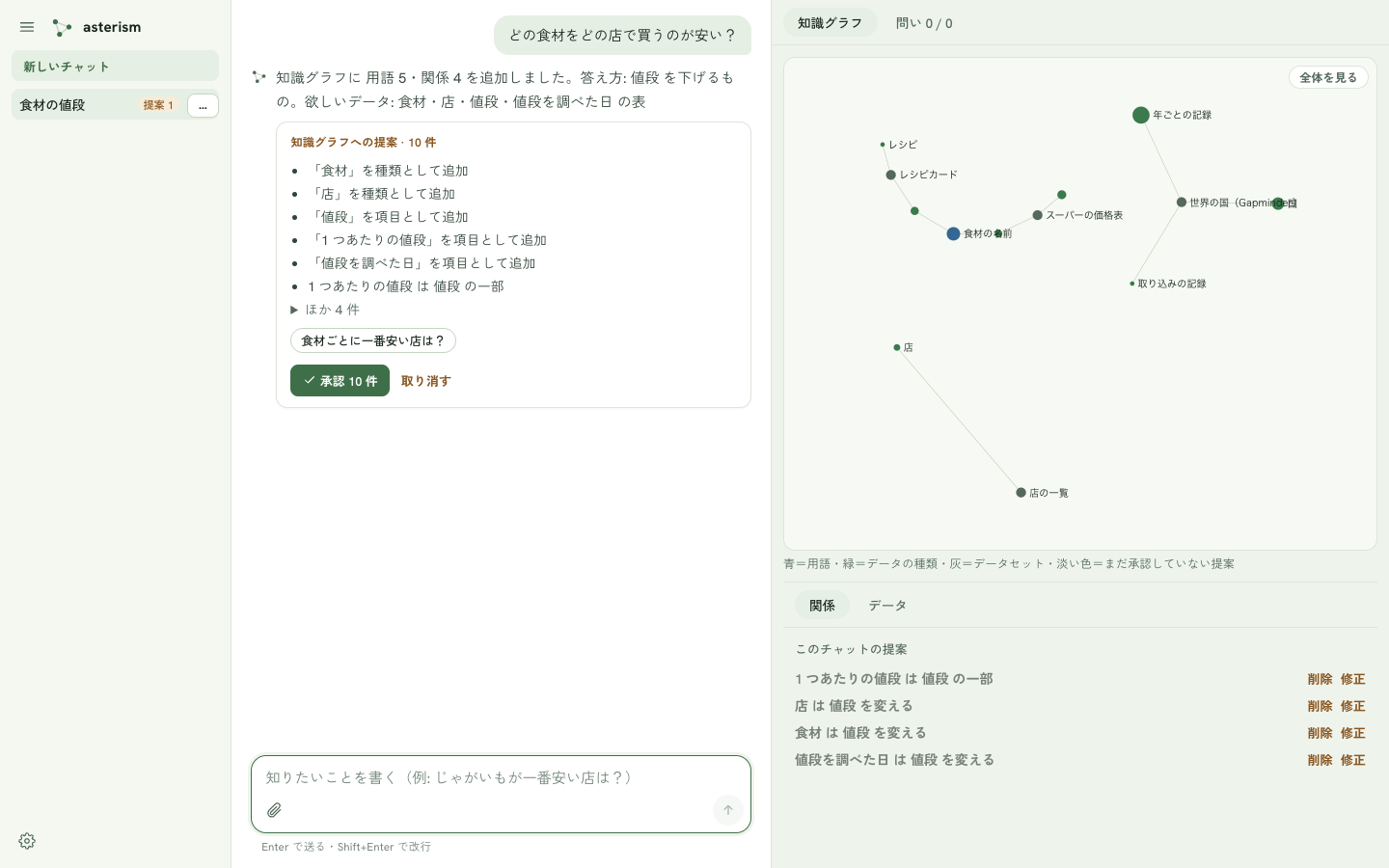The image size is (1389, 868).
Task: Click the proposal 「食材」を種類として追加
Action: (x=388, y=171)
